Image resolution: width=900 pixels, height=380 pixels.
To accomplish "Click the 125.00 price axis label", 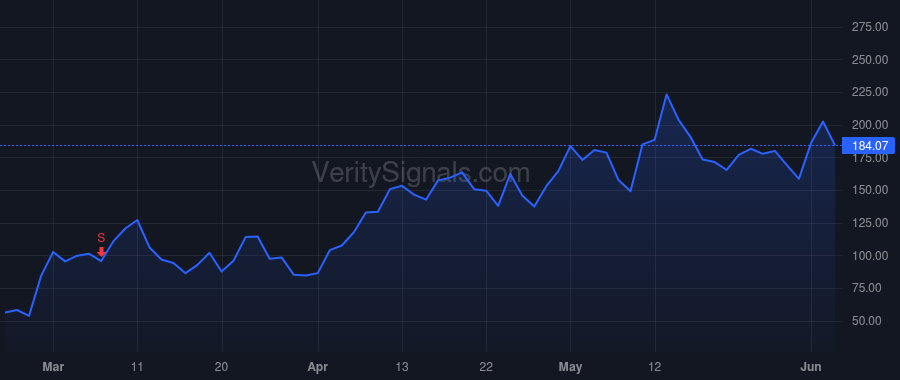I will [x=870, y=223].
